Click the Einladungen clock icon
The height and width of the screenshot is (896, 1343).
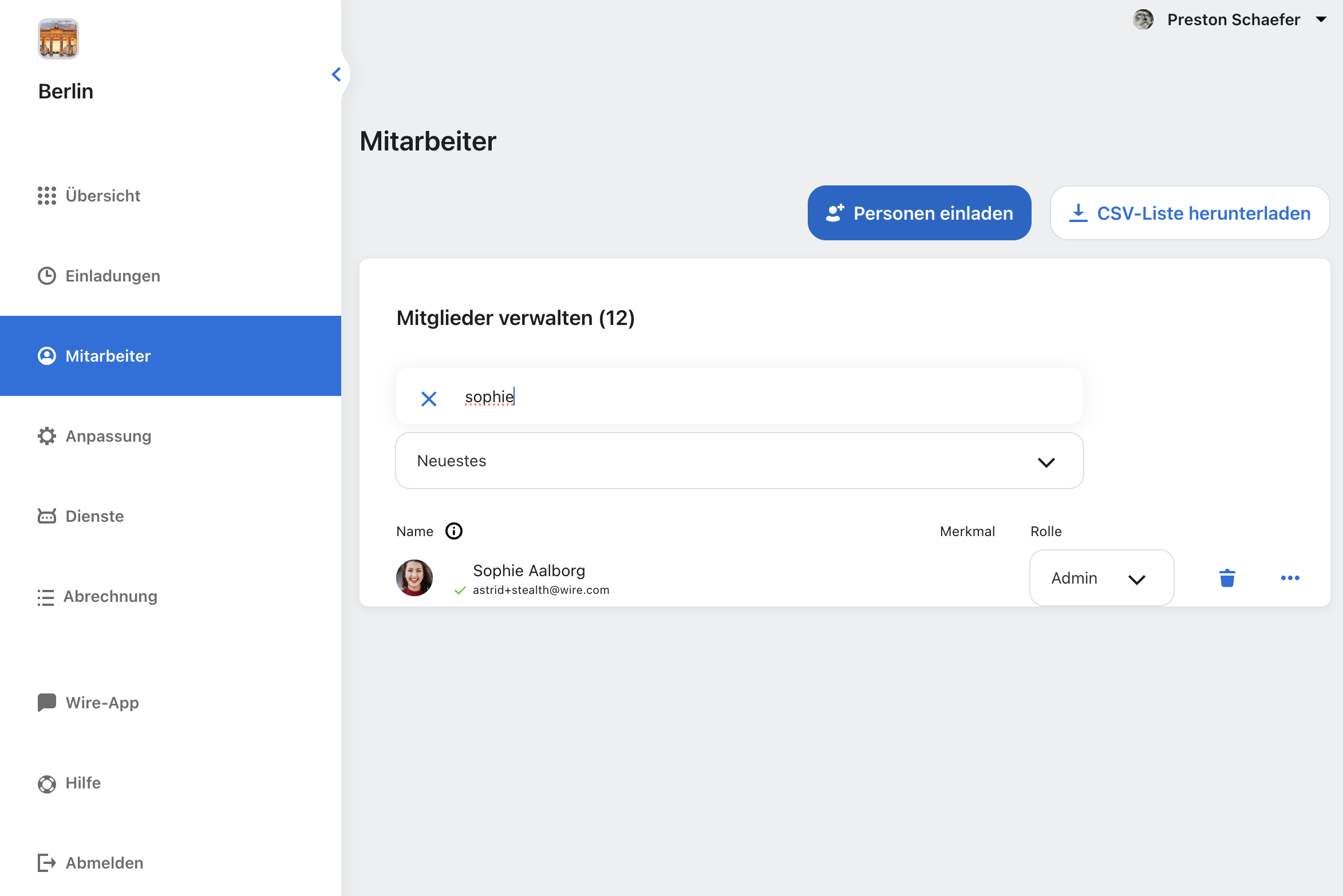click(47, 276)
